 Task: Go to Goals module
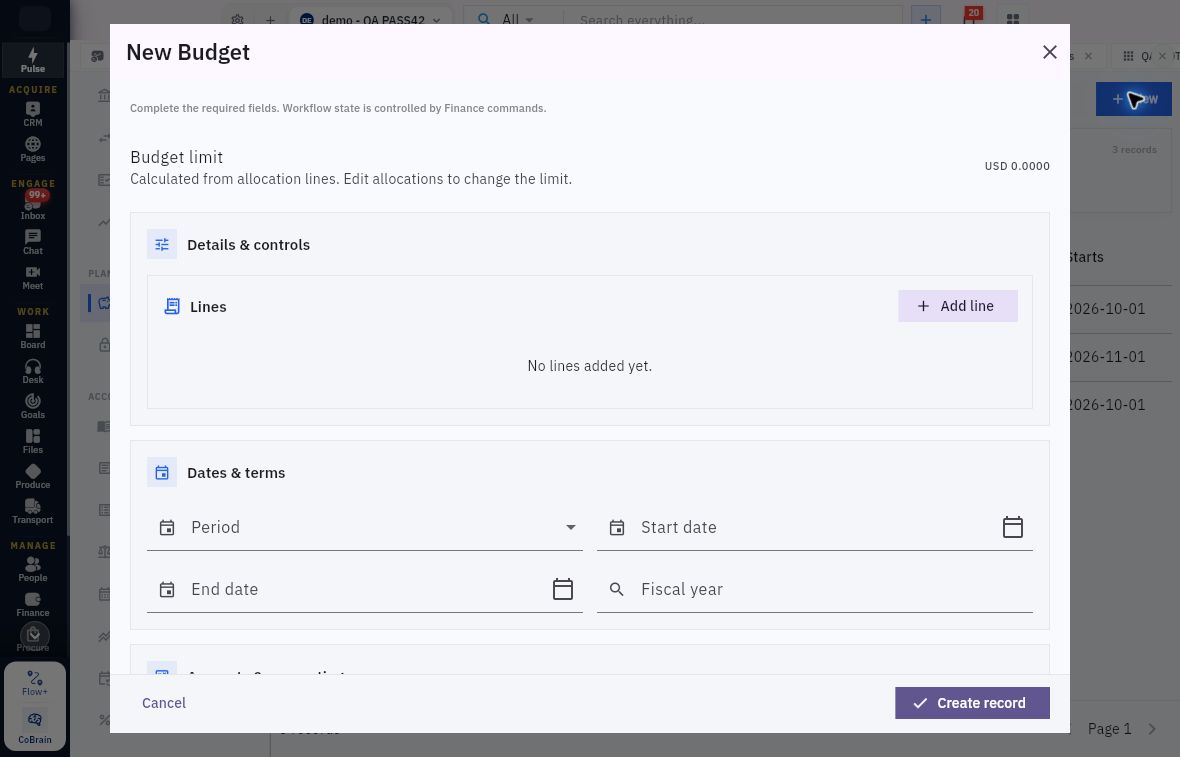click(x=32, y=406)
